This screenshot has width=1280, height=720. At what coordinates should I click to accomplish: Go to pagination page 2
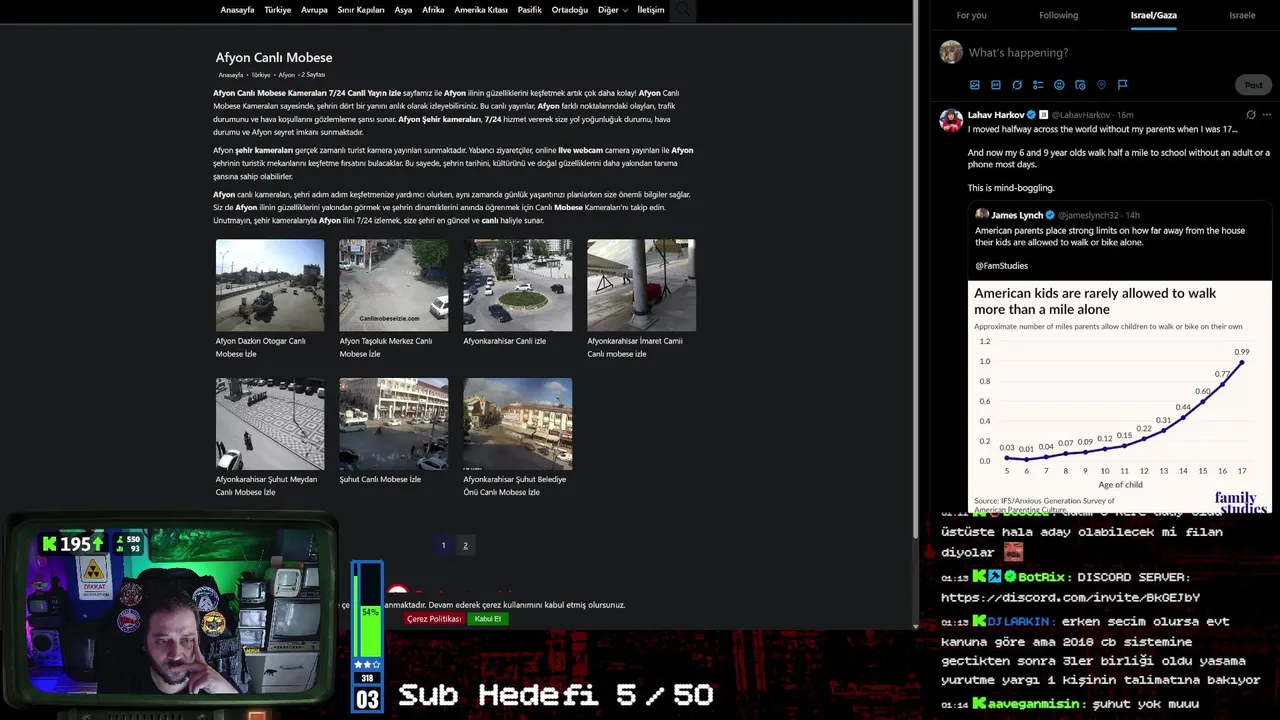465,545
